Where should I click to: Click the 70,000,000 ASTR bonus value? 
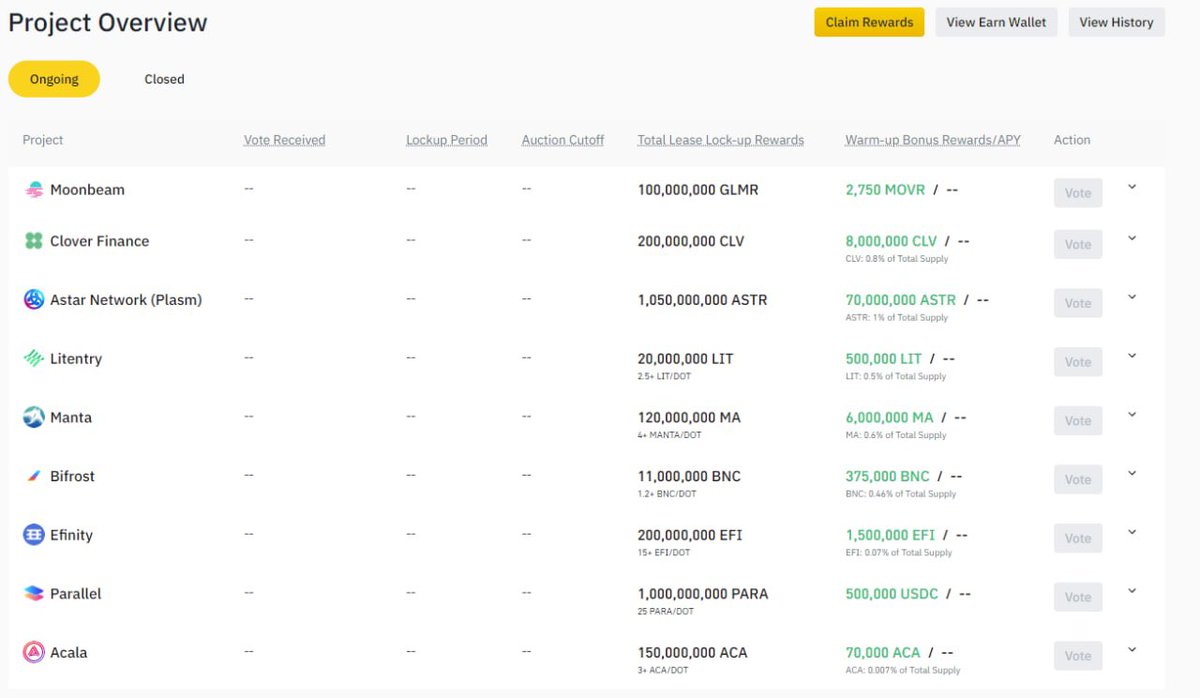tap(901, 300)
